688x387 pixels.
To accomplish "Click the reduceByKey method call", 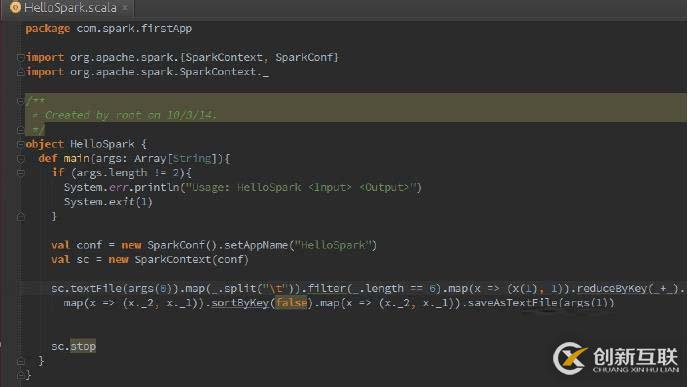I will coord(612,288).
